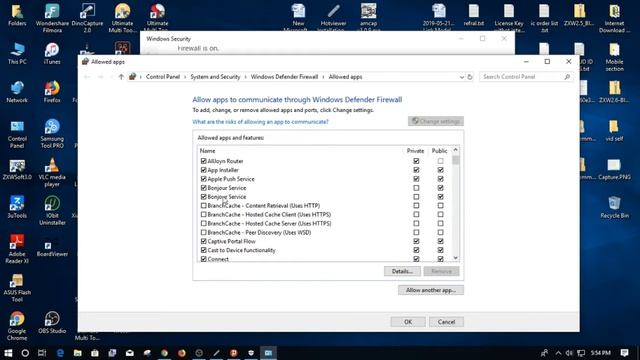Click the Windows Defender Firewall breadcrumb
640x360 pixels.
(284, 77)
